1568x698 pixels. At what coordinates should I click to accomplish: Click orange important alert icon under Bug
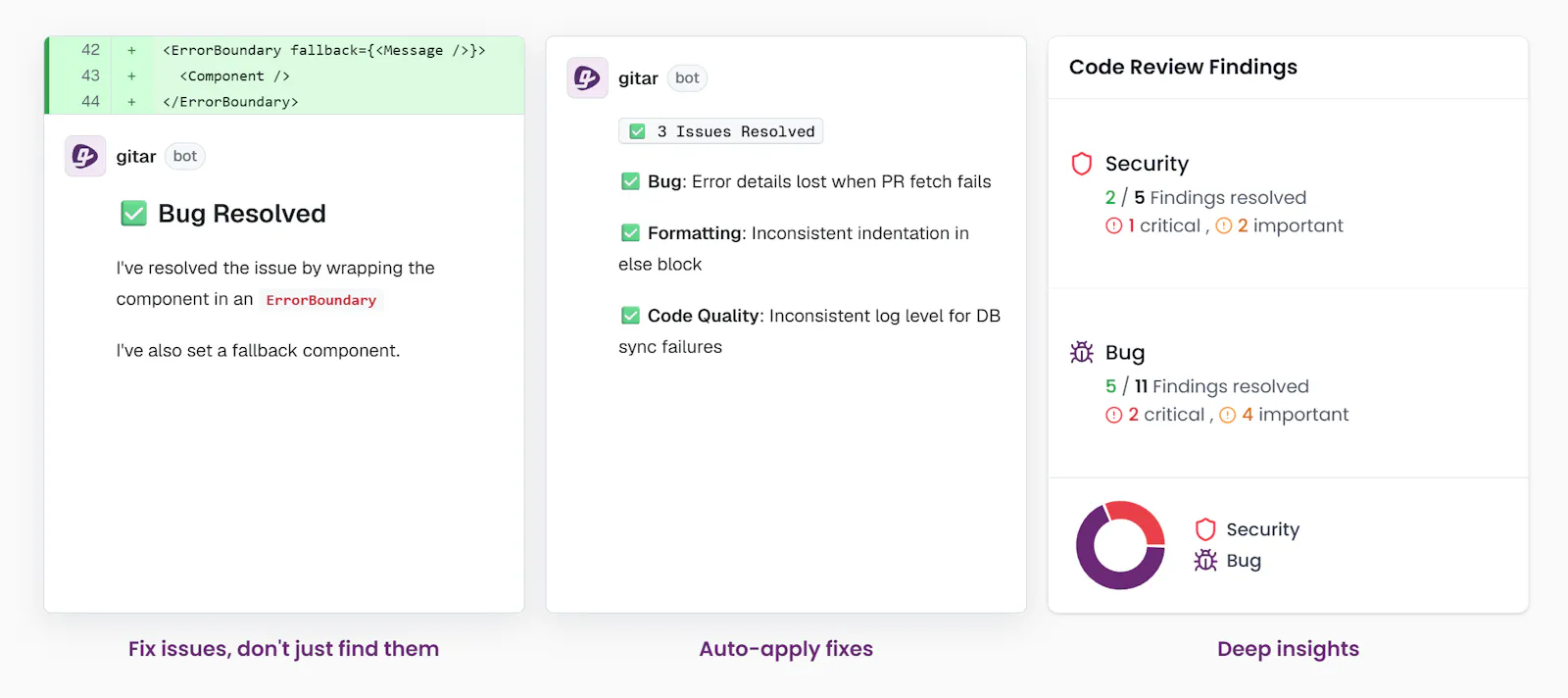pyautogui.click(x=1227, y=415)
